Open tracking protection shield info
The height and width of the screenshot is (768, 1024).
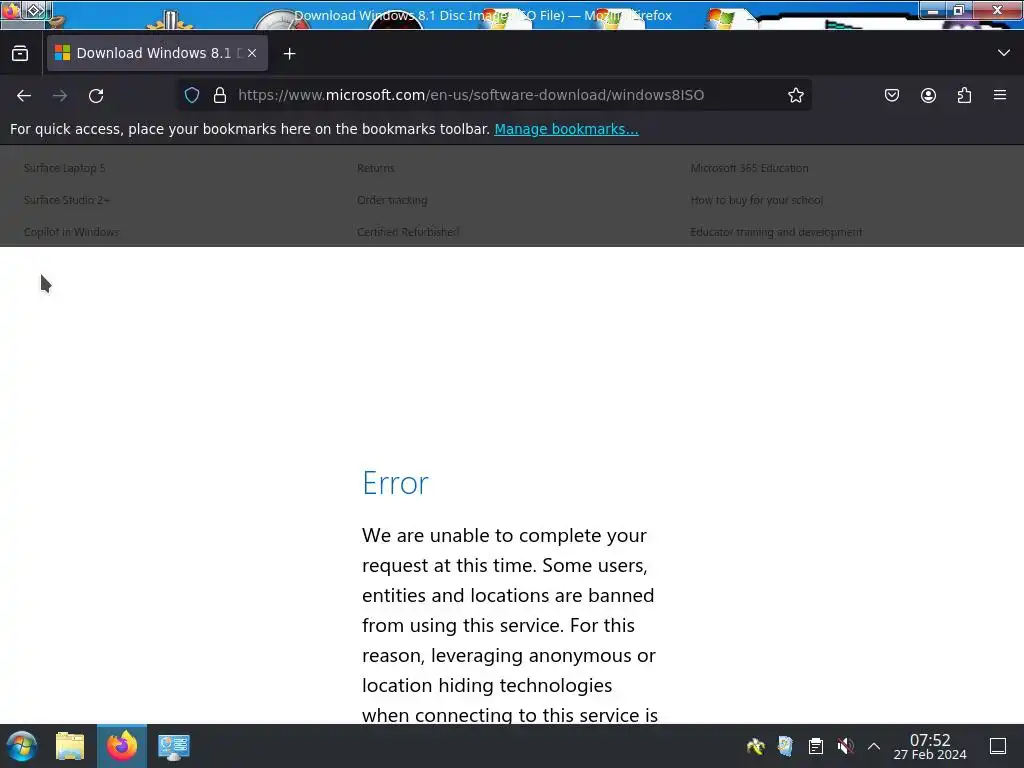click(191, 95)
